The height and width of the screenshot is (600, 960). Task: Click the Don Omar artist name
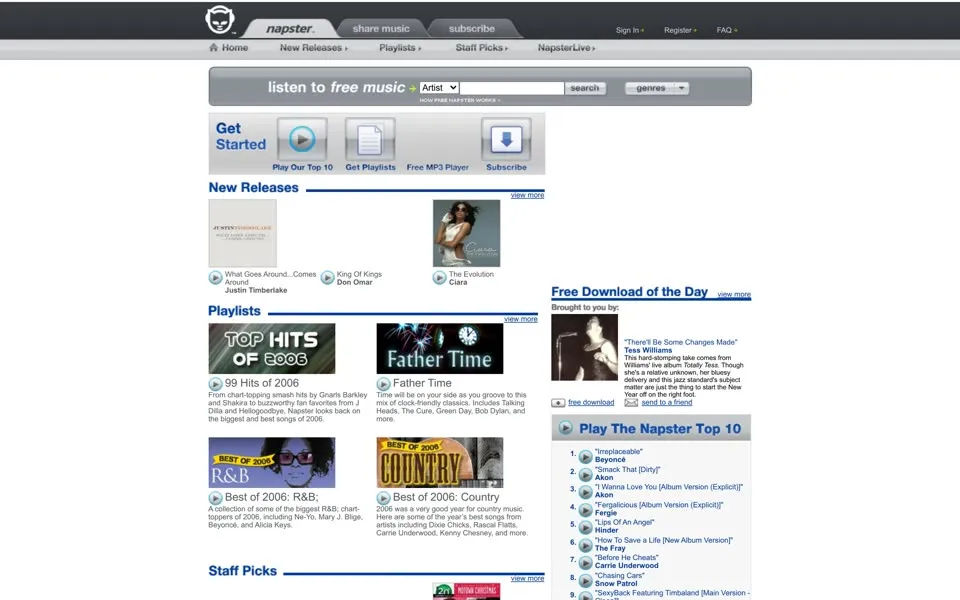click(354, 282)
